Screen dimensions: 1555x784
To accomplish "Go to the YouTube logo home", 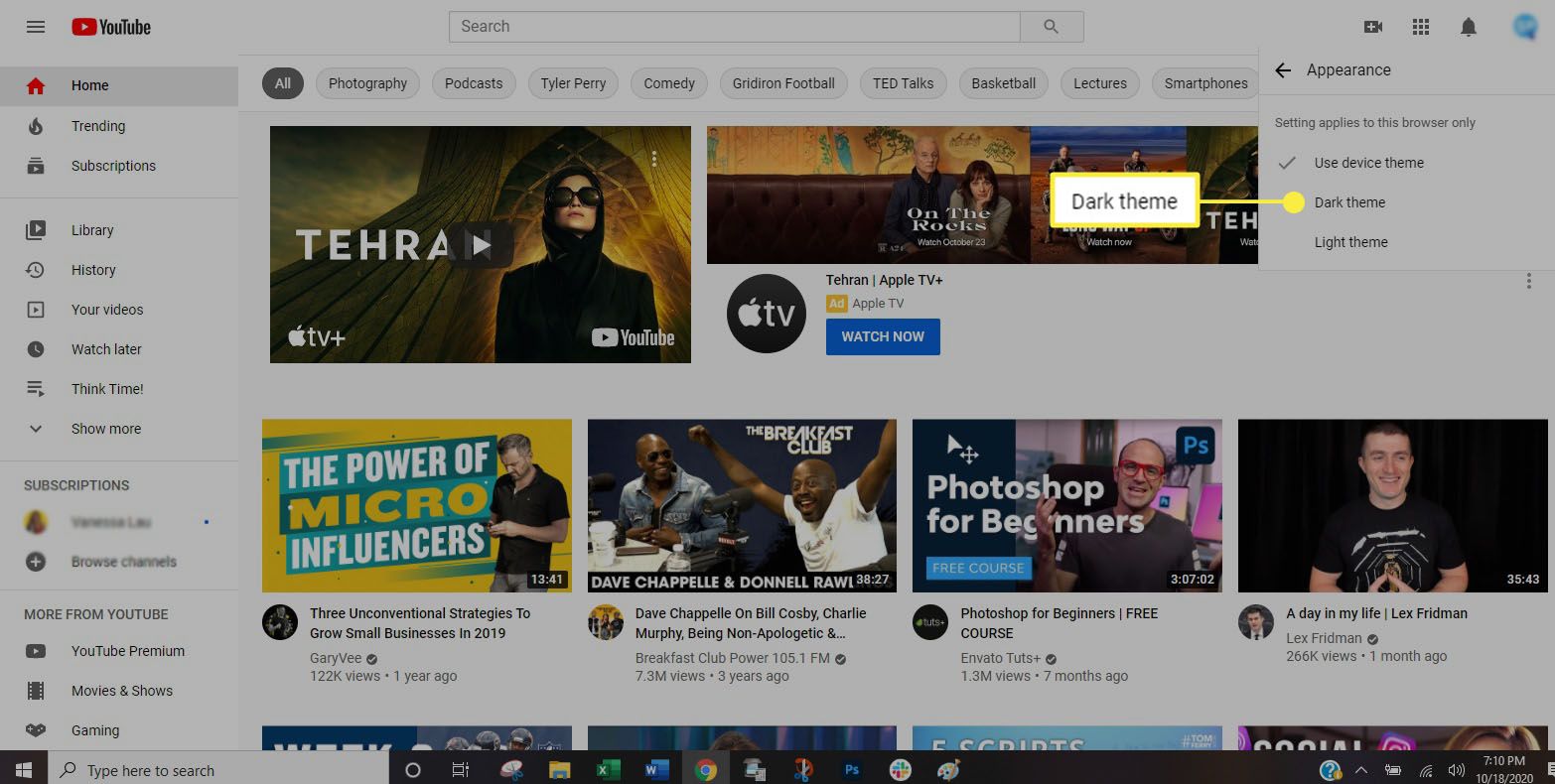I will (111, 27).
